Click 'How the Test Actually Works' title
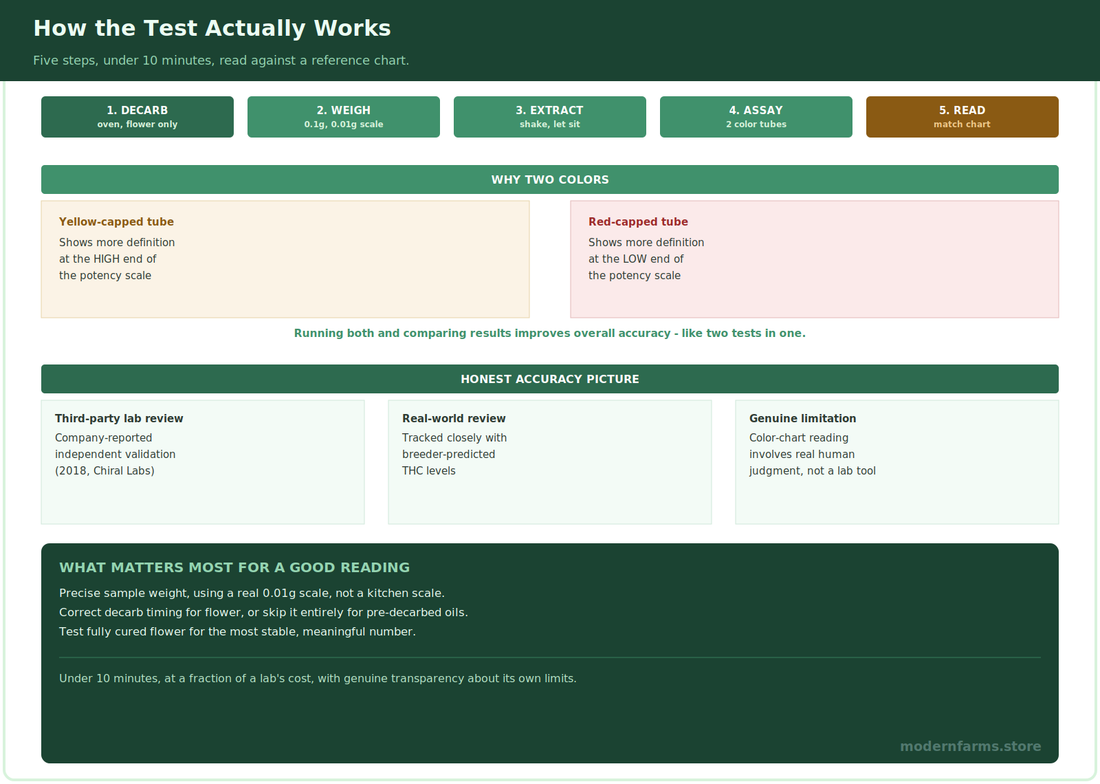 pyautogui.click(x=212, y=28)
